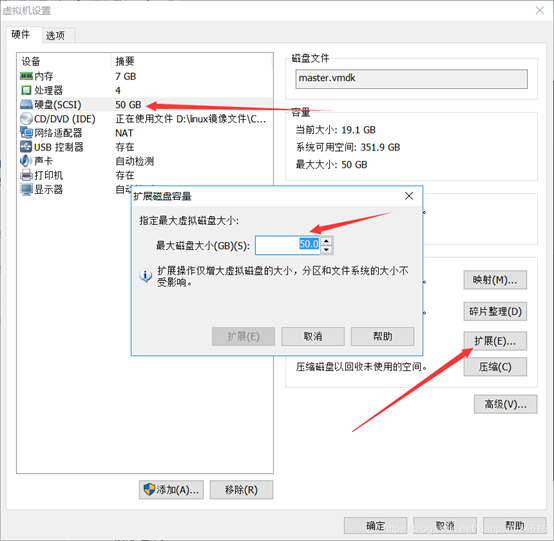The height and width of the screenshot is (541, 554).
Task: Click the processor device icon
Action: click(26, 90)
